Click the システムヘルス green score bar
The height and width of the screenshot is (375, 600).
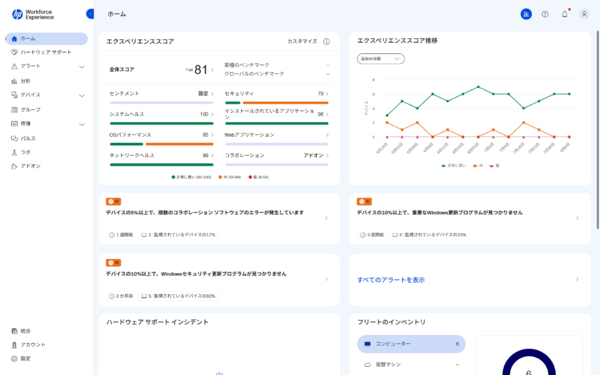[x=161, y=123]
